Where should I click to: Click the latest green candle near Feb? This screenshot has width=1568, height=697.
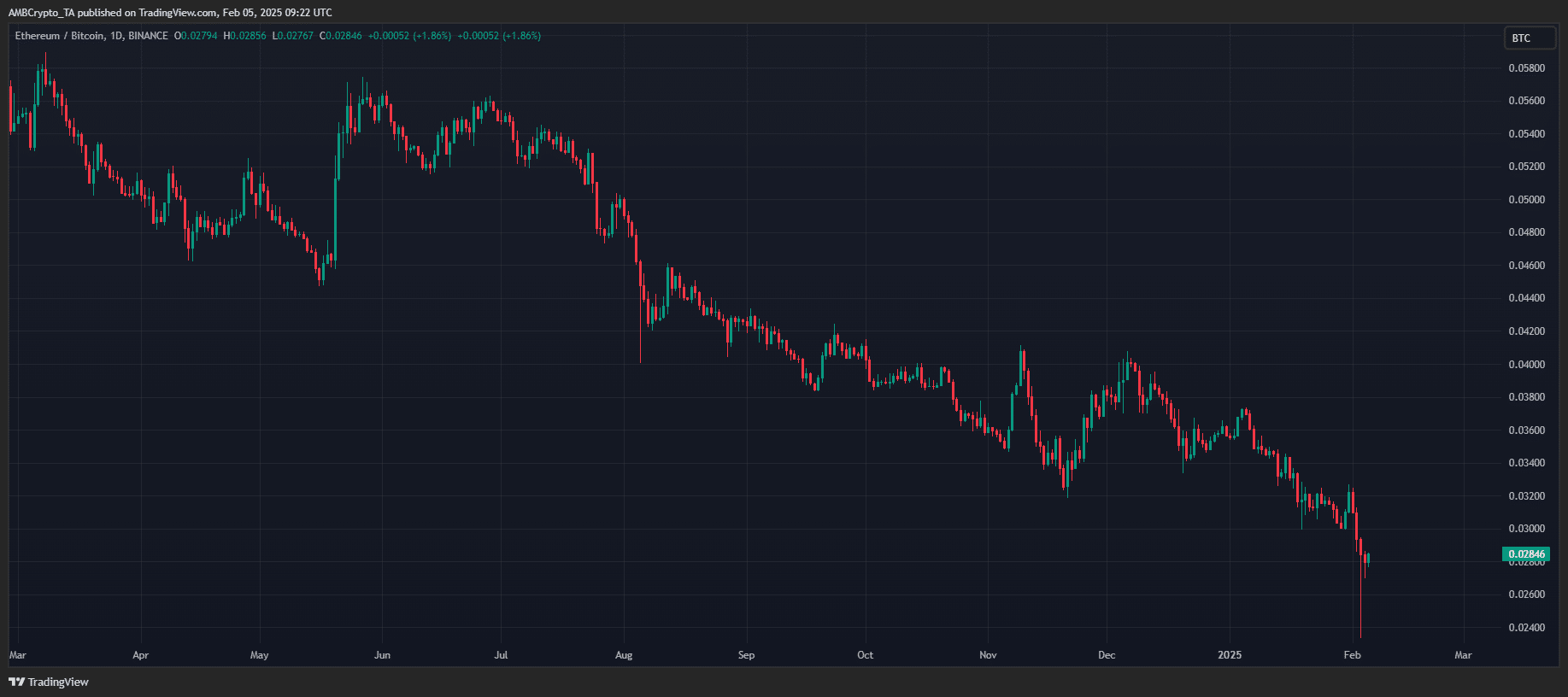click(1368, 559)
